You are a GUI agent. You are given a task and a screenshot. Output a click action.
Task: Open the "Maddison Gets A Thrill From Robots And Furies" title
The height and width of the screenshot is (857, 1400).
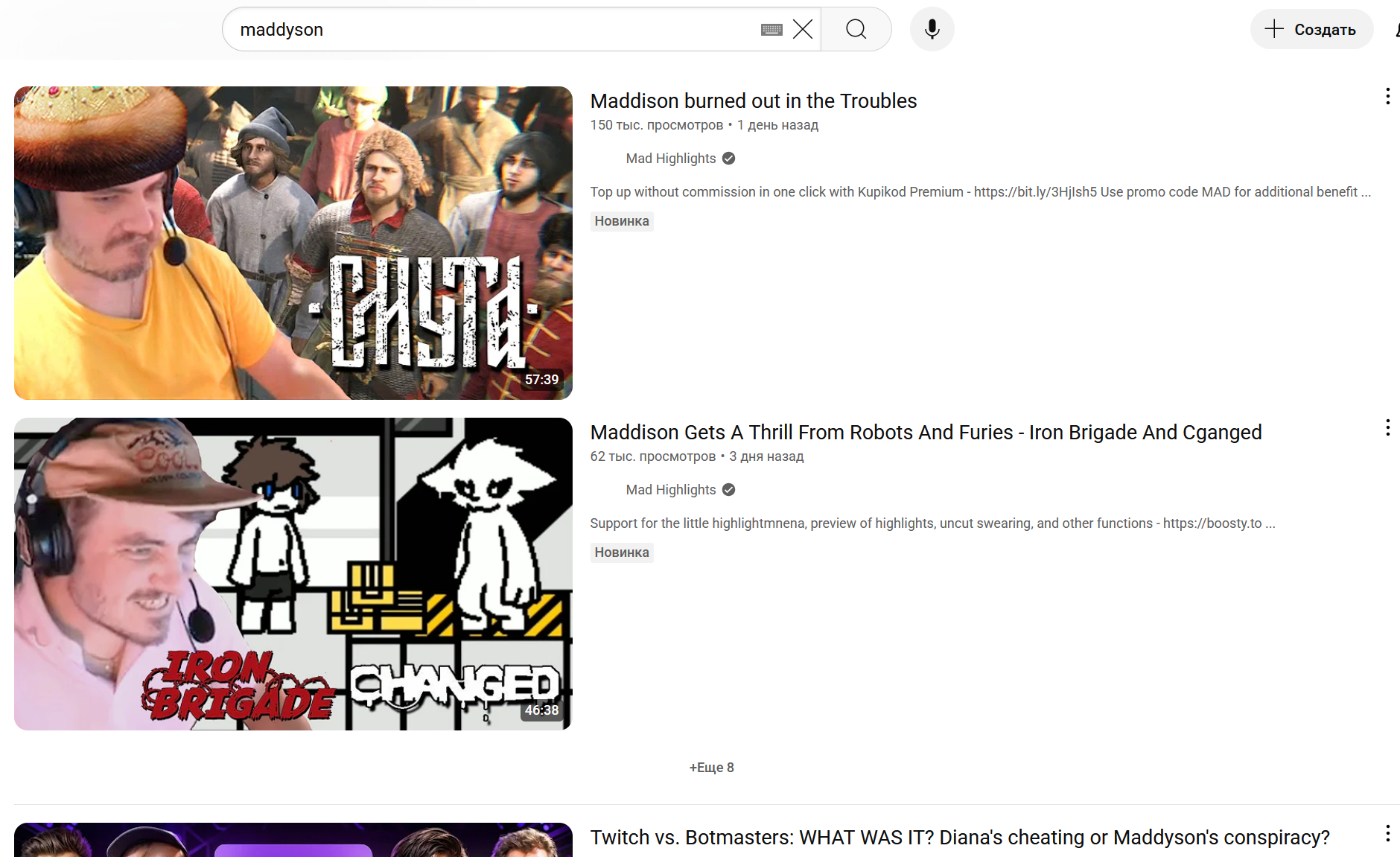pos(926,432)
